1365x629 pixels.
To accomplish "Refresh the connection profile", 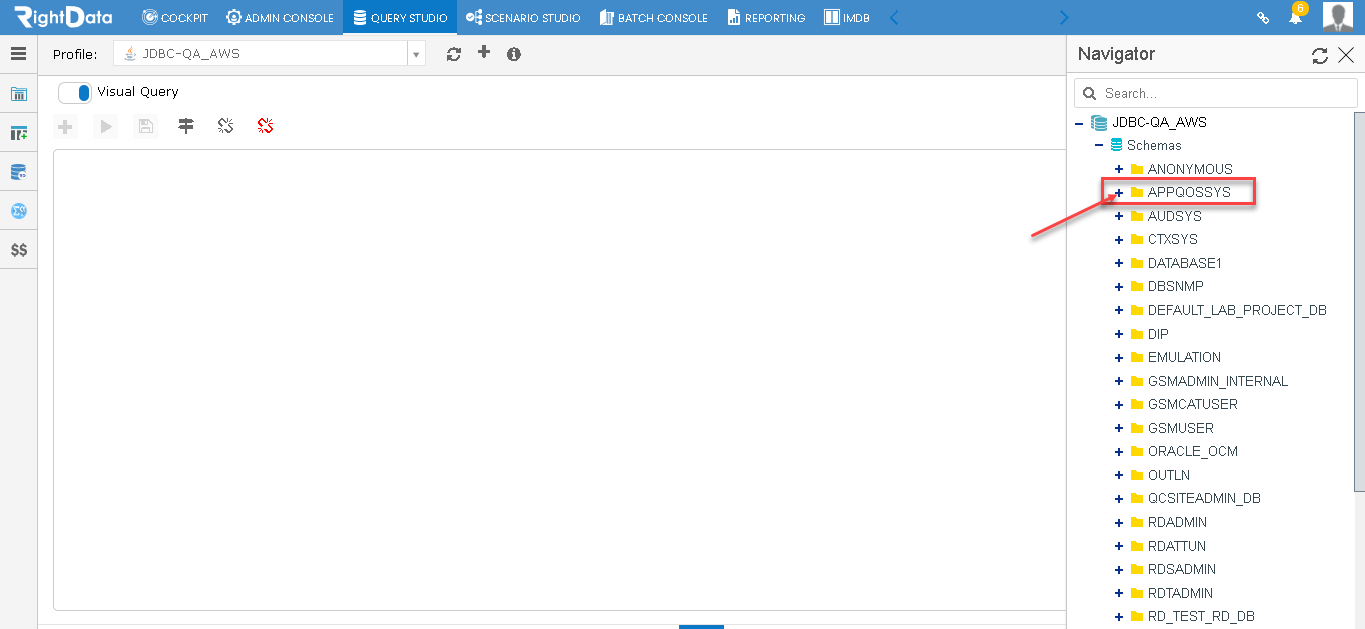I will click(x=454, y=54).
